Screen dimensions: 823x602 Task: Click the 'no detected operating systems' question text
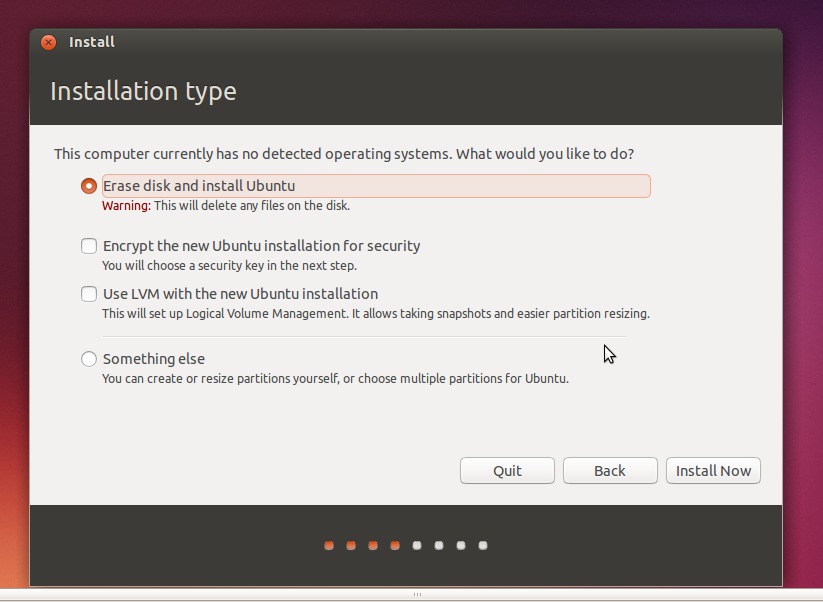click(344, 154)
